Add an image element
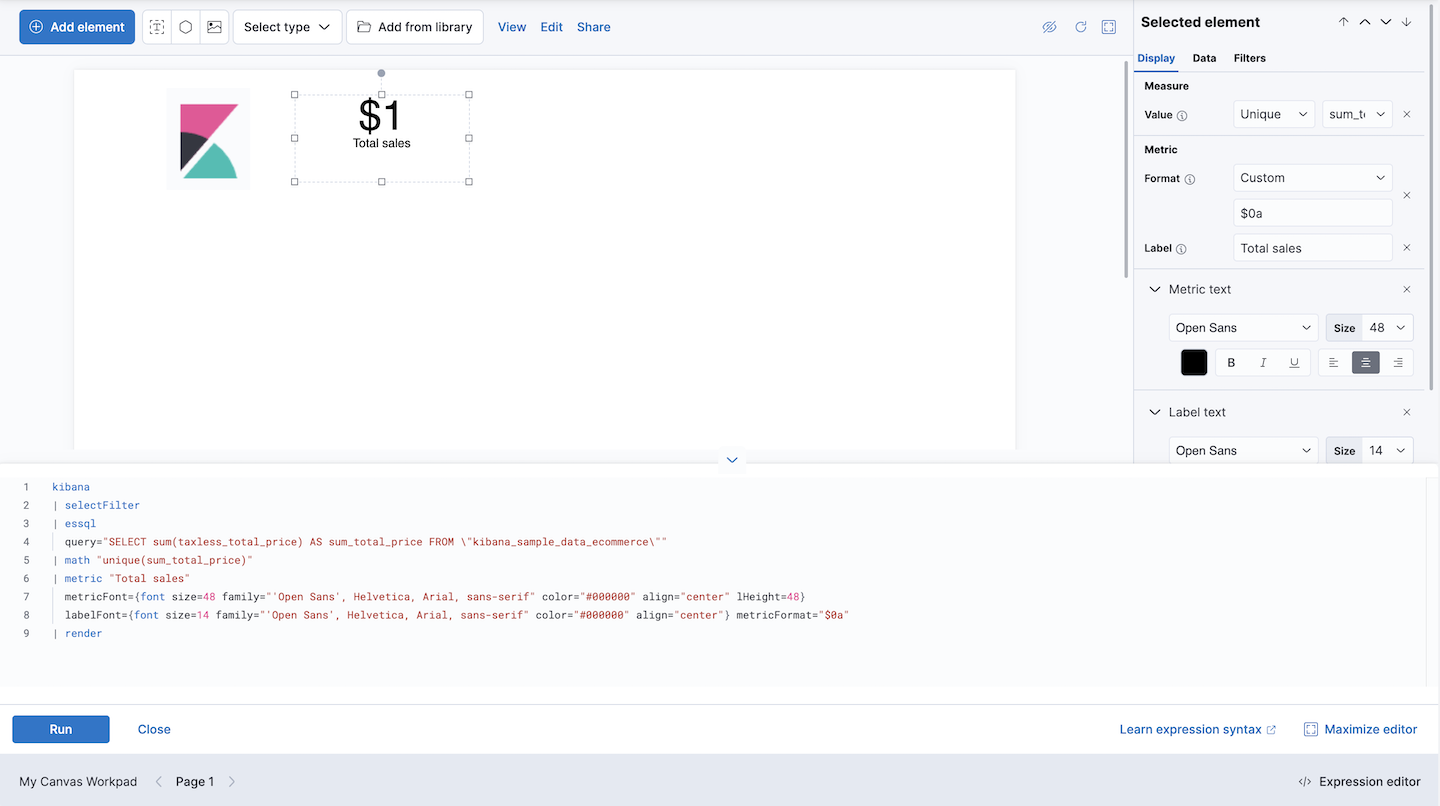The image size is (1440, 806). click(x=214, y=27)
